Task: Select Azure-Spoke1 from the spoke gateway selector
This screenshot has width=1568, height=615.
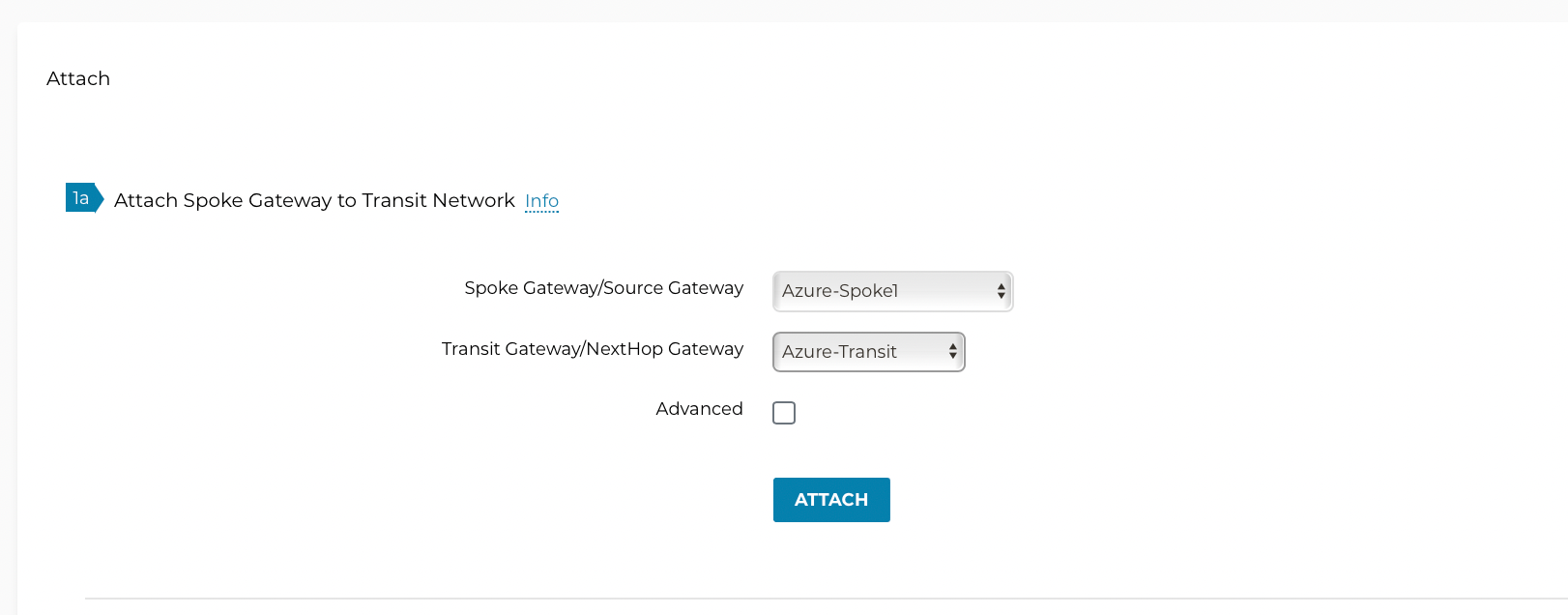Action: (x=890, y=291)
